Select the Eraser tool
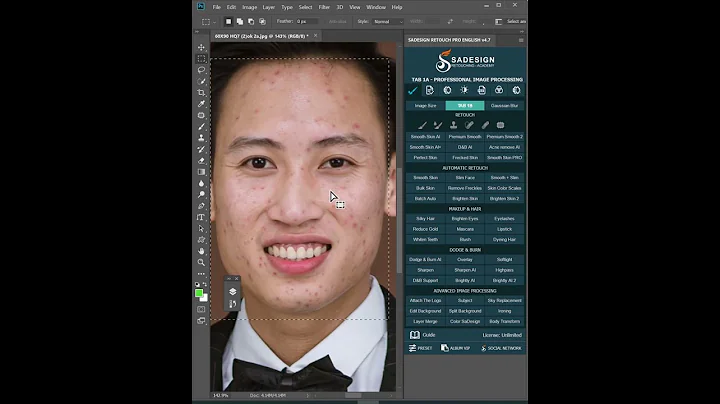Image resolution: width=720 pixels, height=404 pixels. click(201, 161)
